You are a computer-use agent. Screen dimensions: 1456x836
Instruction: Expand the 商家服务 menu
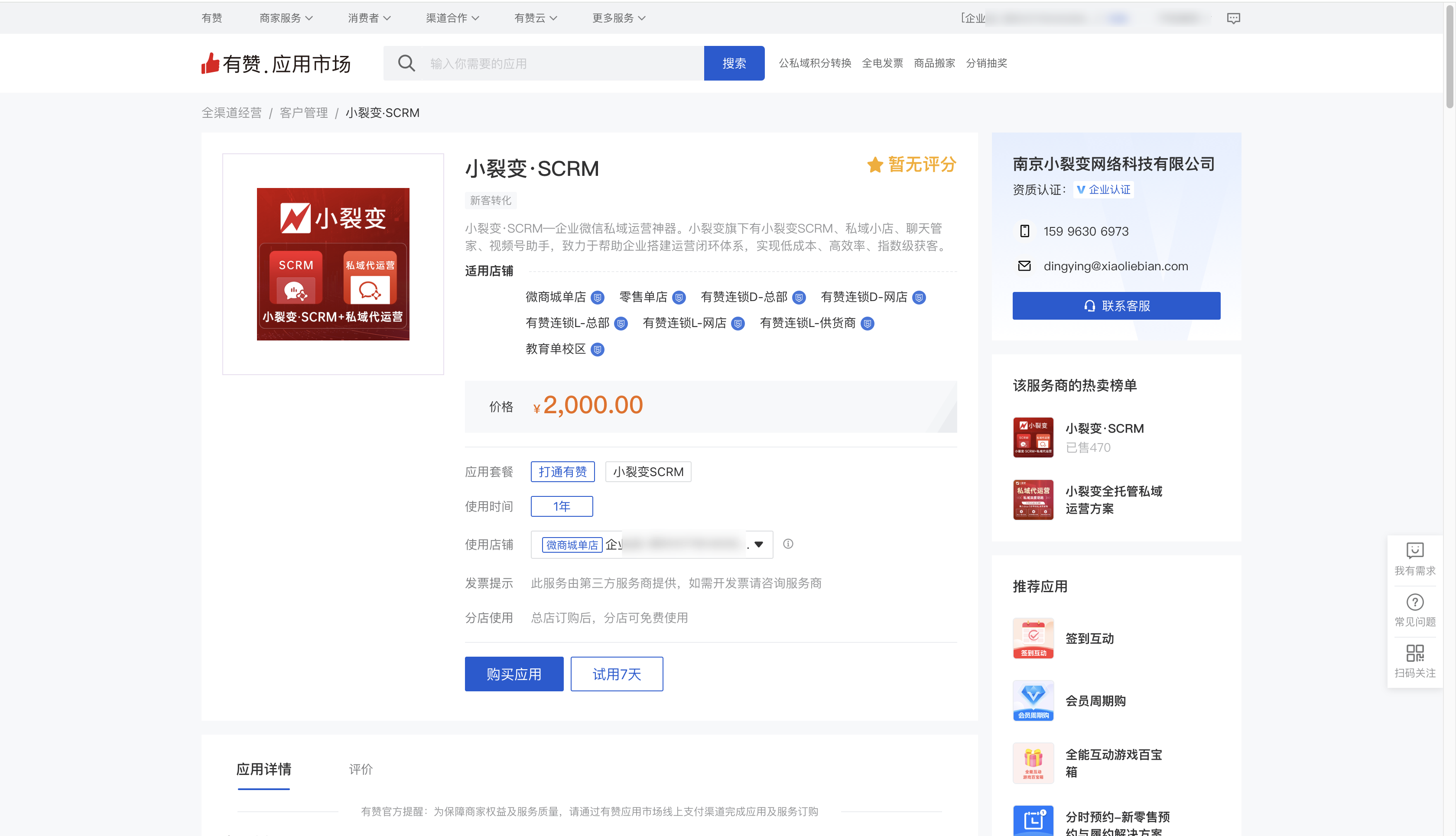tap(286, 18)
